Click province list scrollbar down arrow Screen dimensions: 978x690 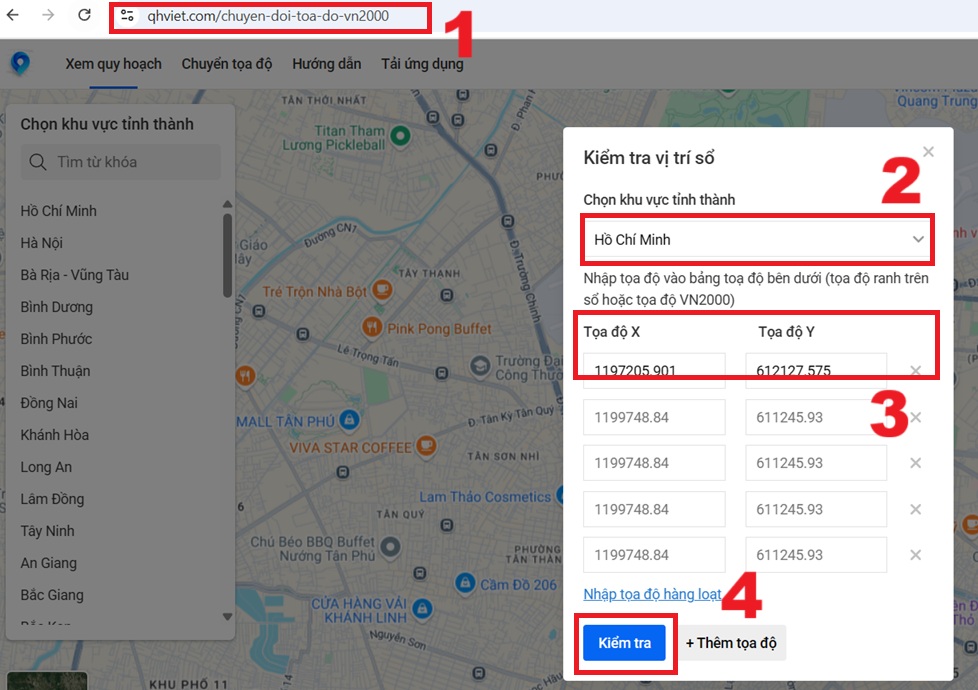pyautogui.click(x=228, y=616)
